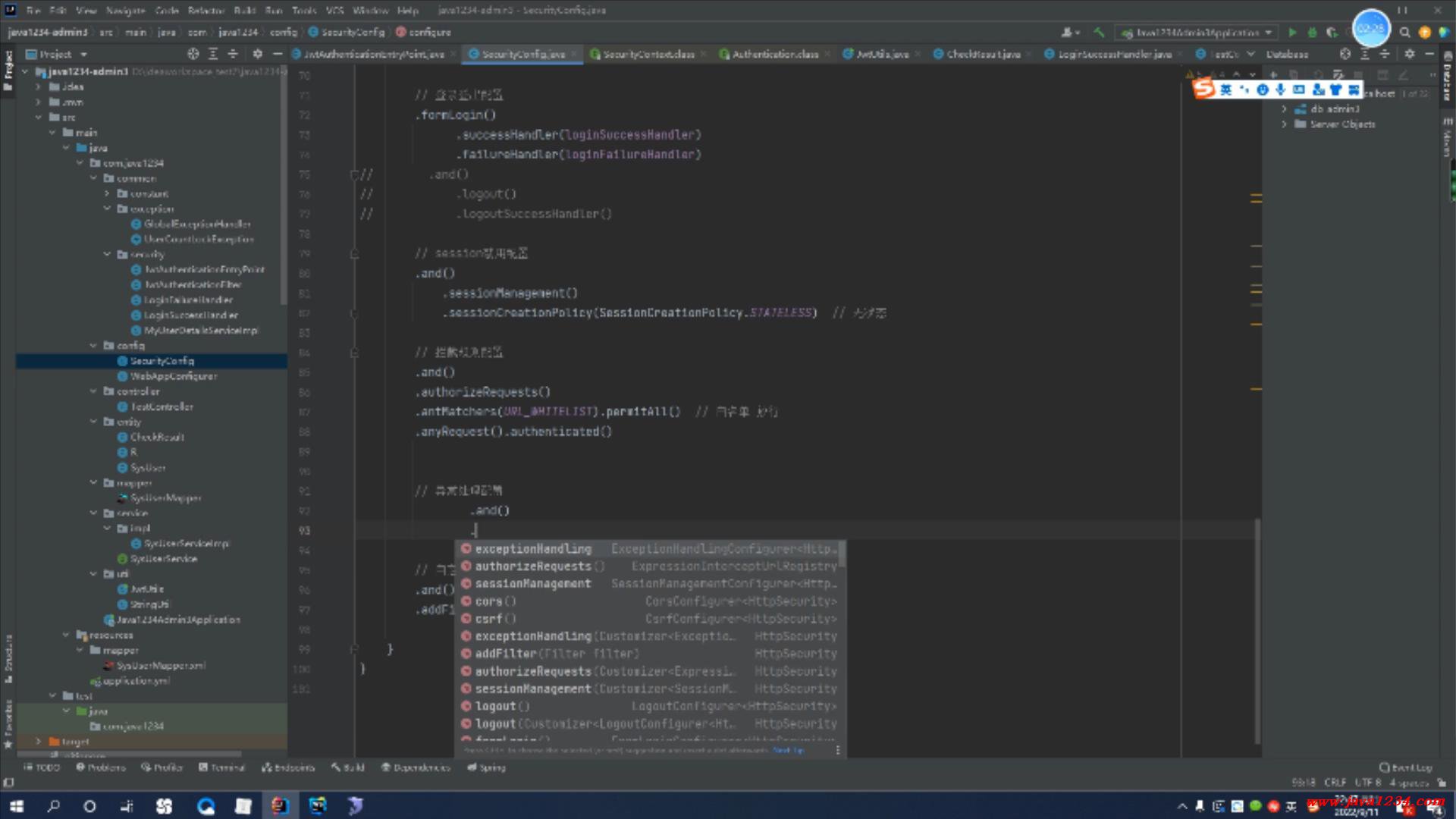Image resolution: width=1456 pixels, height=819 pixels.
Task: Collapse the config package folder
Action: [x=93, y=346]
